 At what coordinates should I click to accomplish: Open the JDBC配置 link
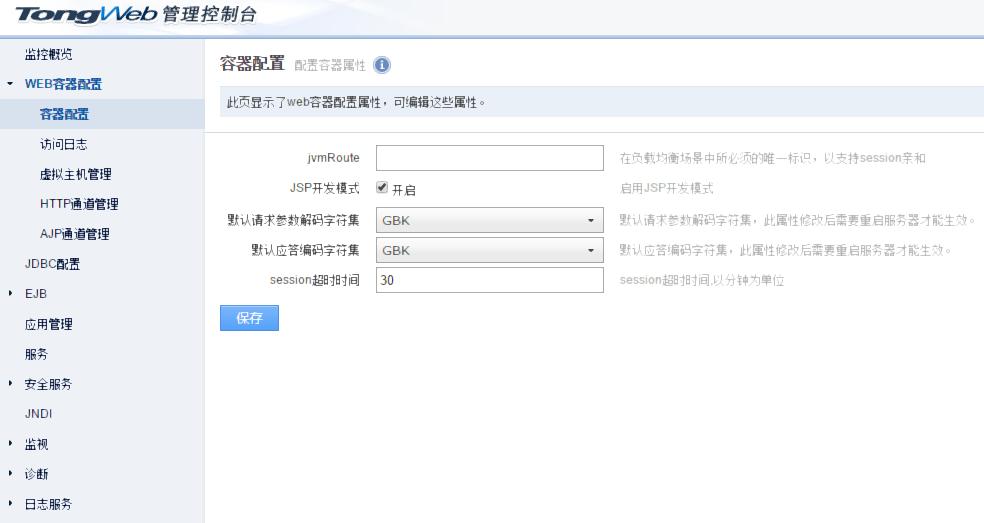(x=52, y=264)
